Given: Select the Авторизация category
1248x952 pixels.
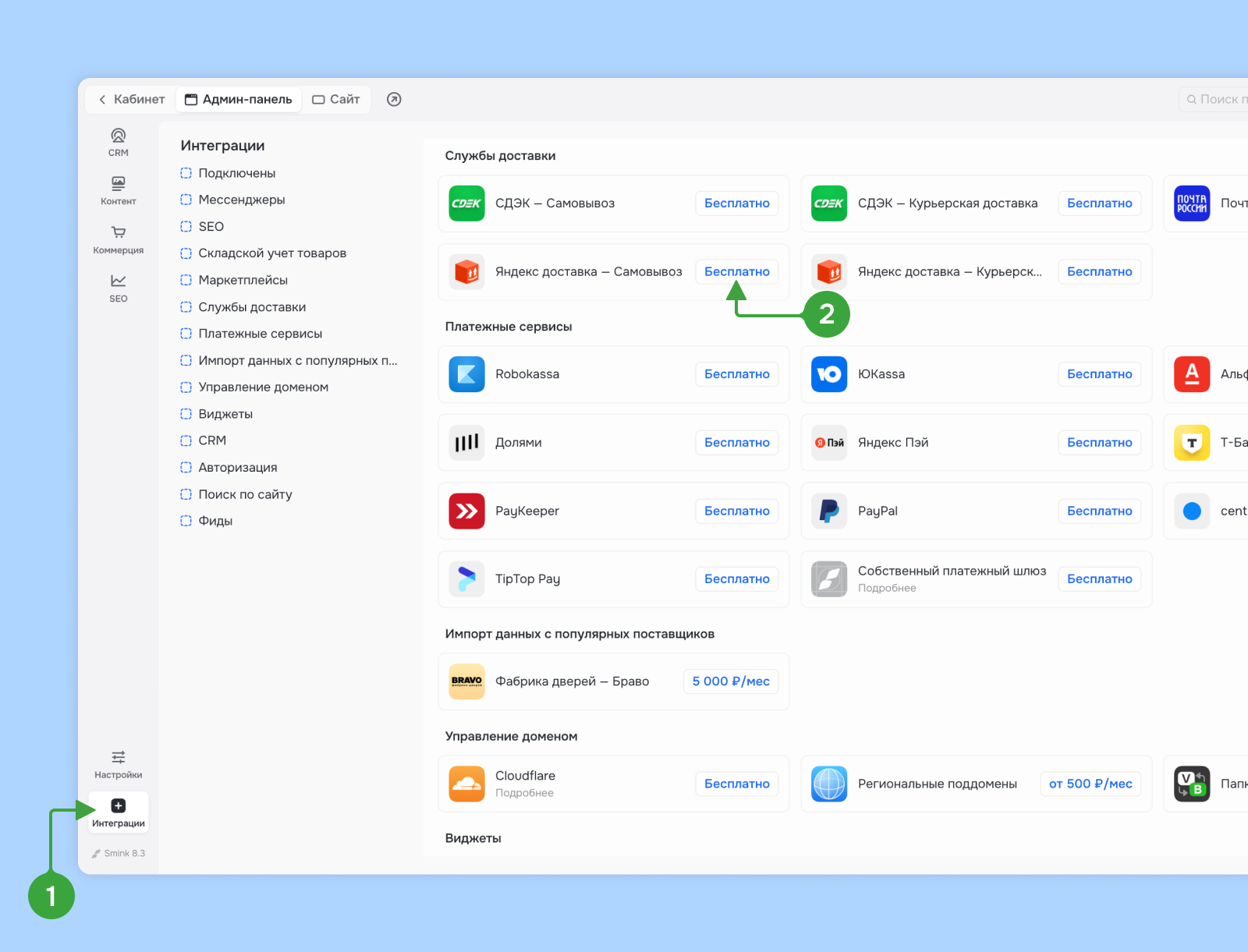Looking at the screenshot, I should [x=229, y=467].
